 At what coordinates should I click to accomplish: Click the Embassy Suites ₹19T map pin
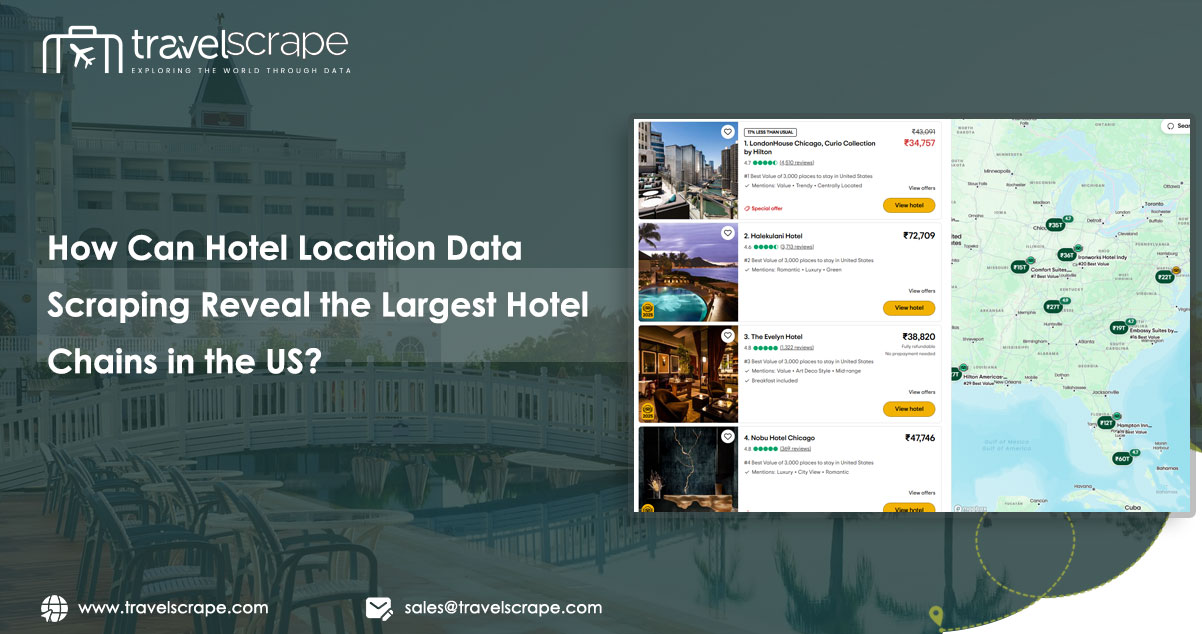coord(1117,329)
